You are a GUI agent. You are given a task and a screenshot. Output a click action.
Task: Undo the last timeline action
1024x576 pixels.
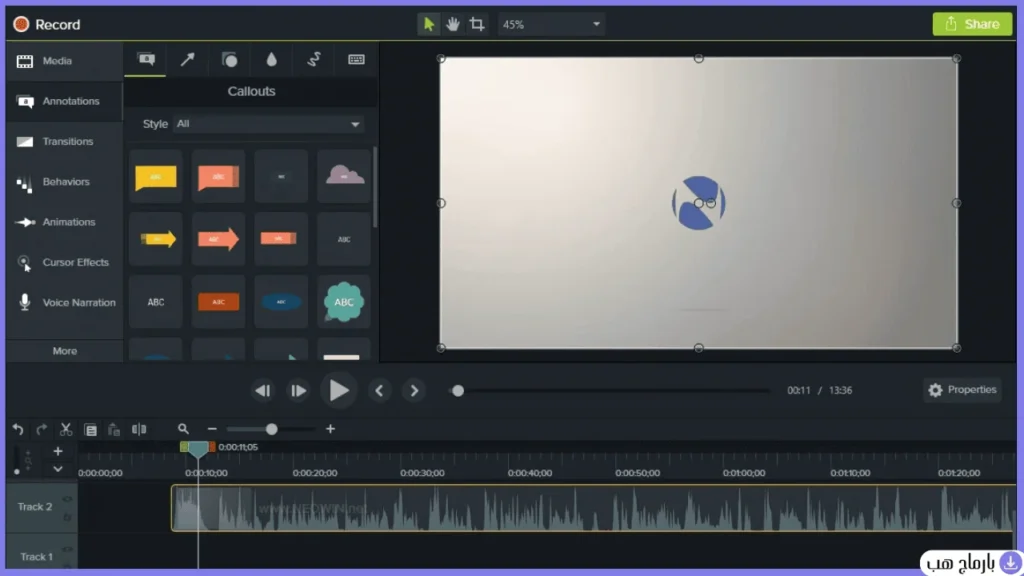pos(18,429)
